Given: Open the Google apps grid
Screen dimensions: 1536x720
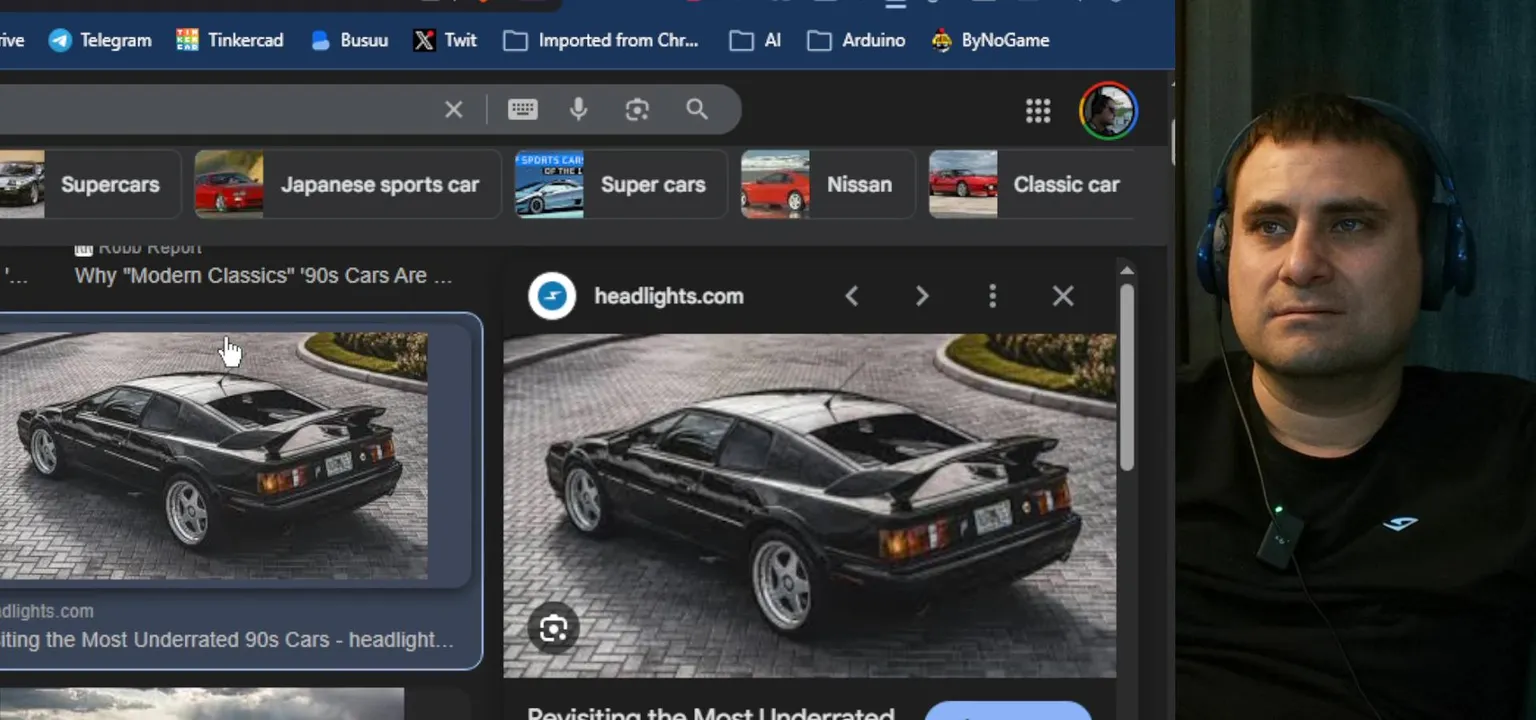Looking at the screenshot, I should 1038,110.
